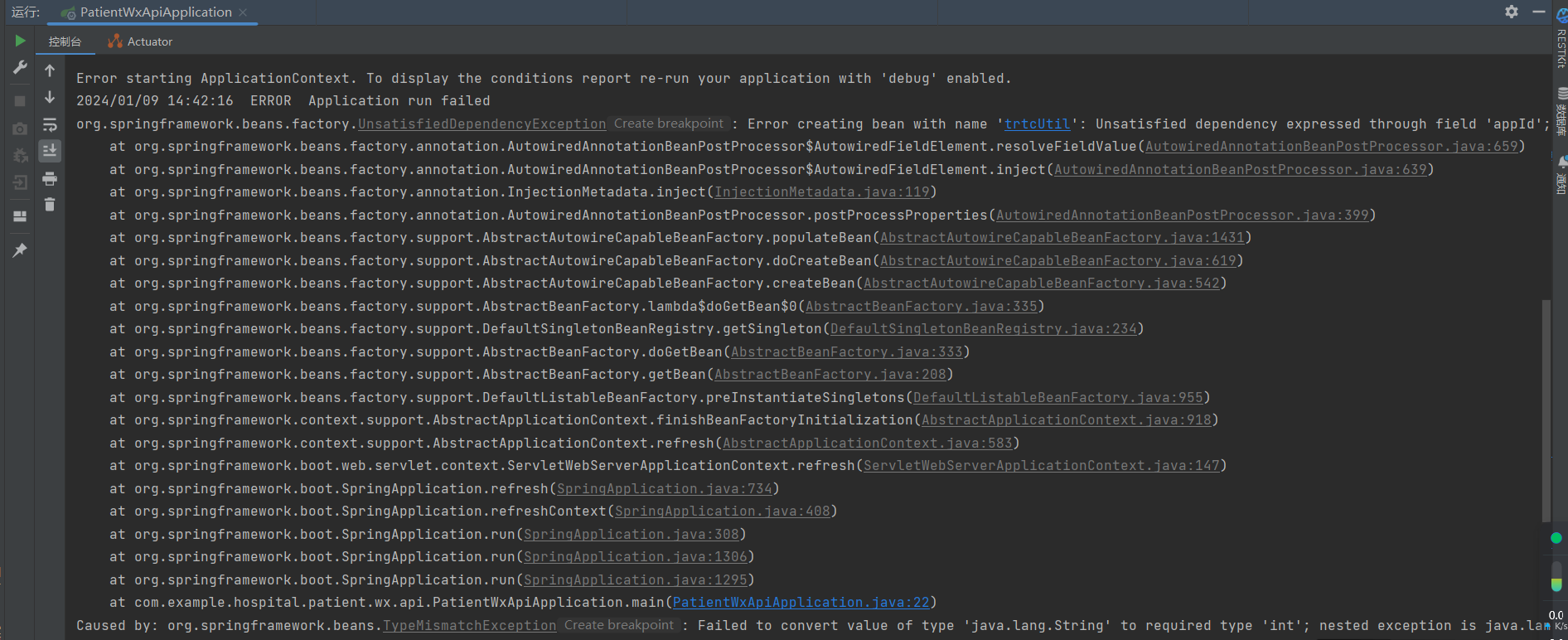Viewport: 1568px width, 640px height.
Task: Open AbstractAutowireCapableBeanFactory.java:619 link
Action: pos(1058,260)
